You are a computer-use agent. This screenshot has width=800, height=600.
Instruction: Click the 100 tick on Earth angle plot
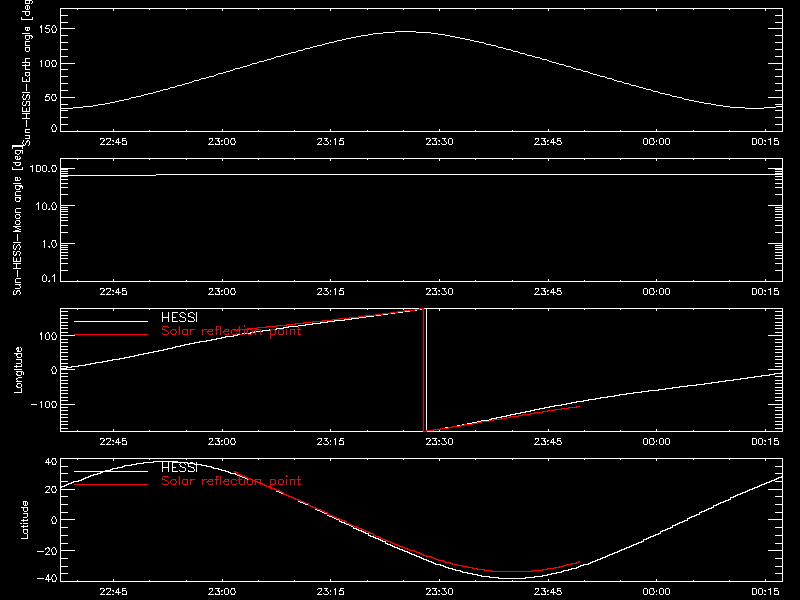47,63
